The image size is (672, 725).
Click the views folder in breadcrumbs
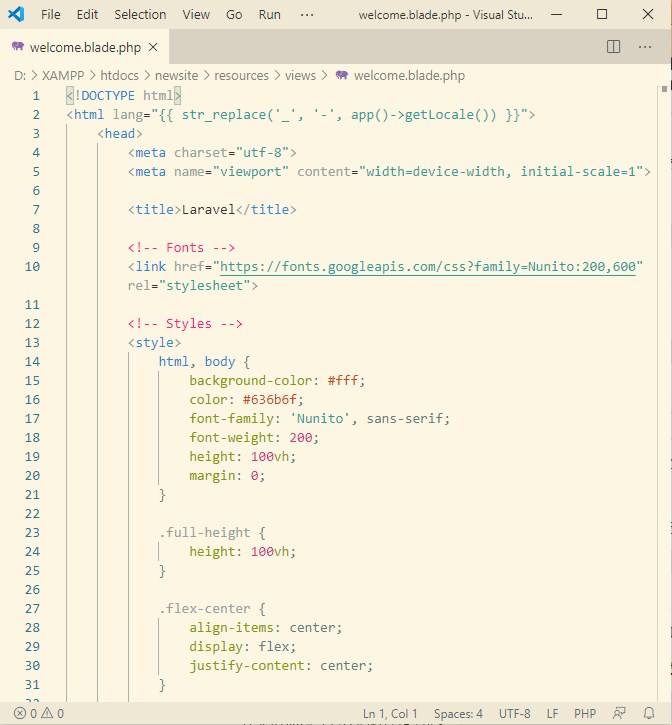click(300, 75)
